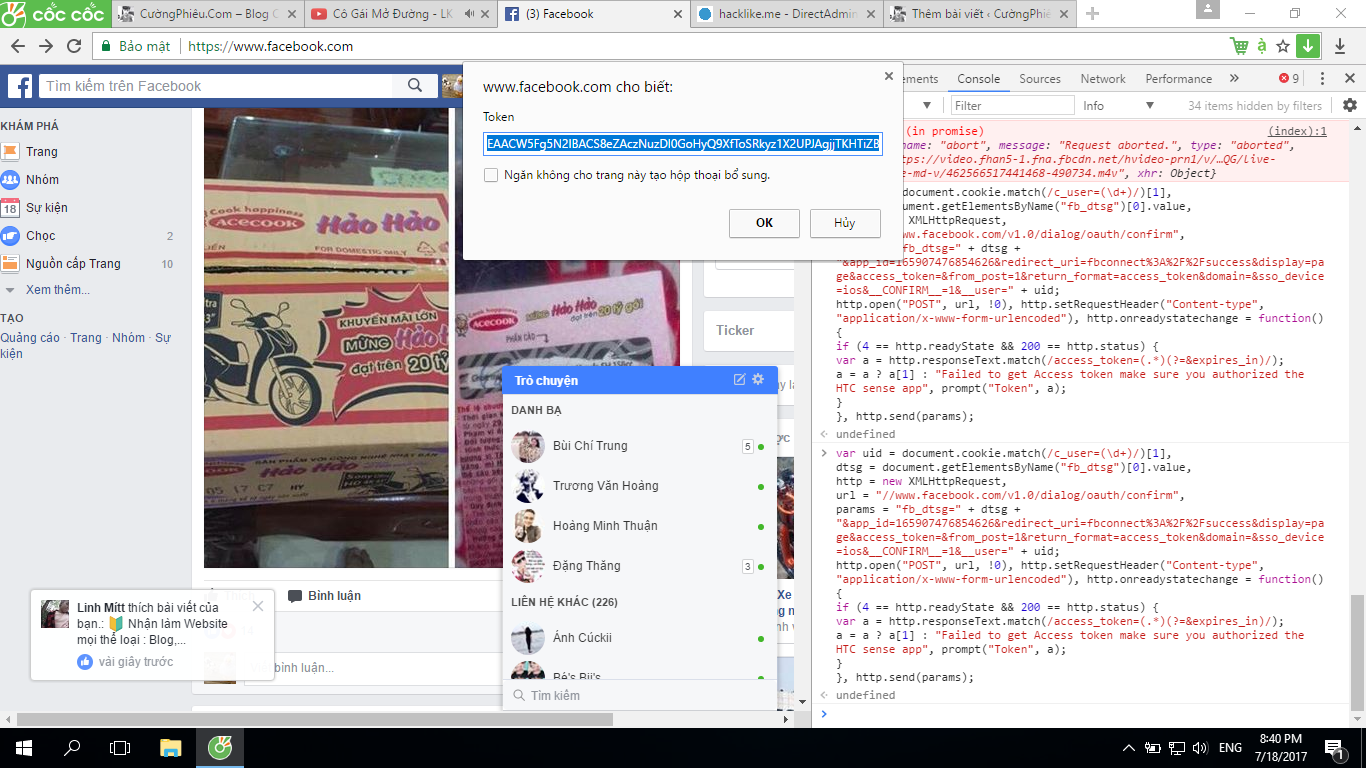Screen dimensions: 1366x768
Task: Open chat with Bùi Chí Trung
Action: click(639, 446)
